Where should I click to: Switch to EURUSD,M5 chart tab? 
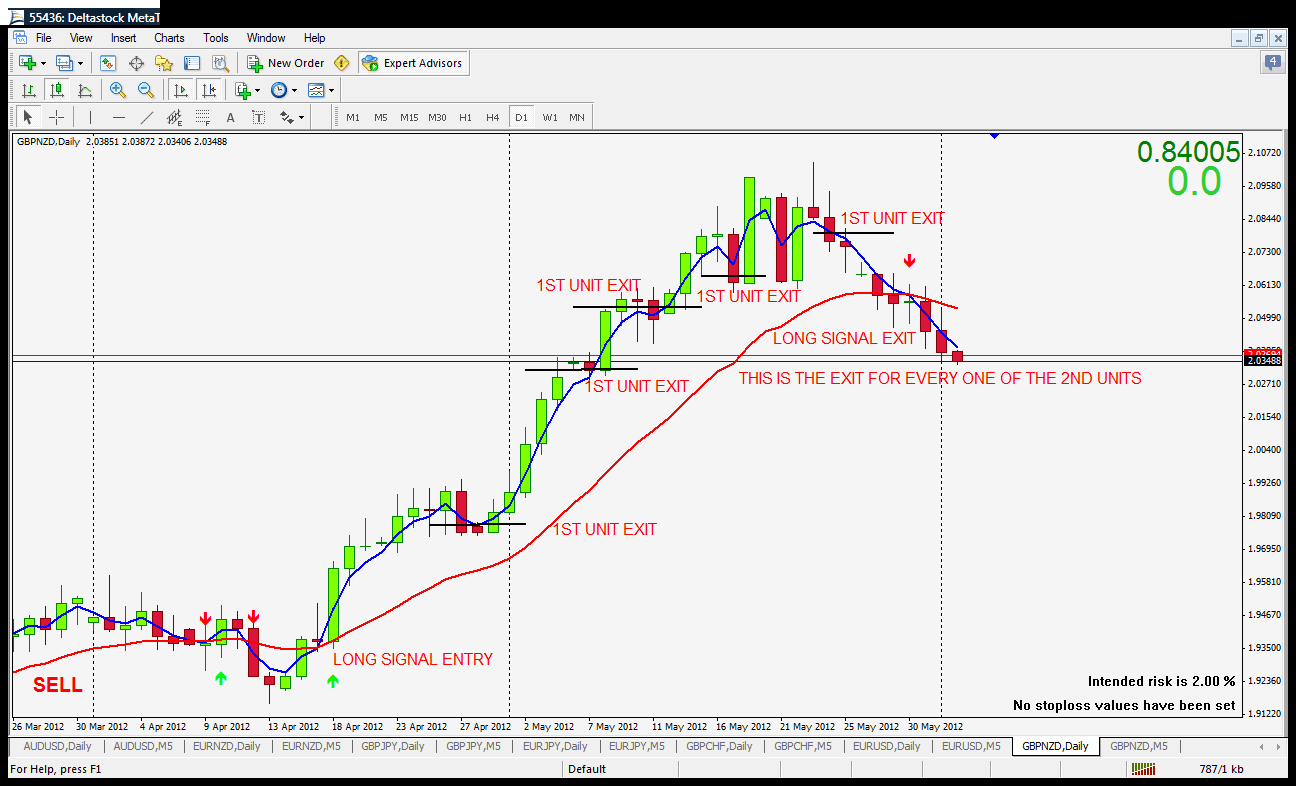tap(970, 746)
